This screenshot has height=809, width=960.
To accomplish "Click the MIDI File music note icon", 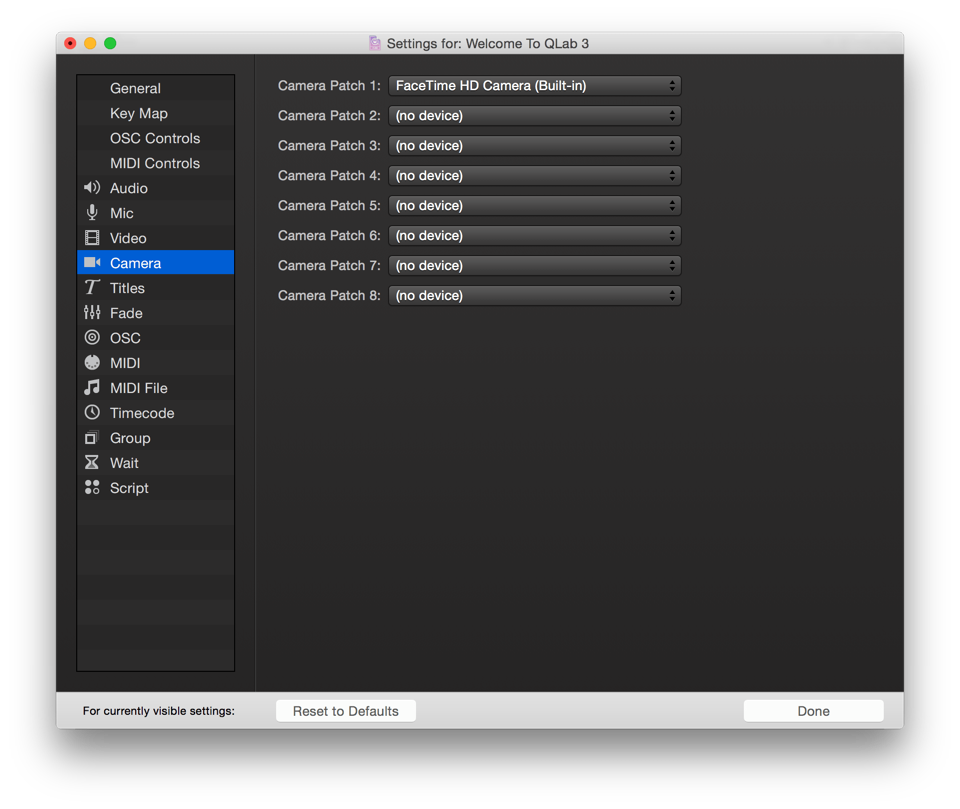I will (x=92, y=388).
